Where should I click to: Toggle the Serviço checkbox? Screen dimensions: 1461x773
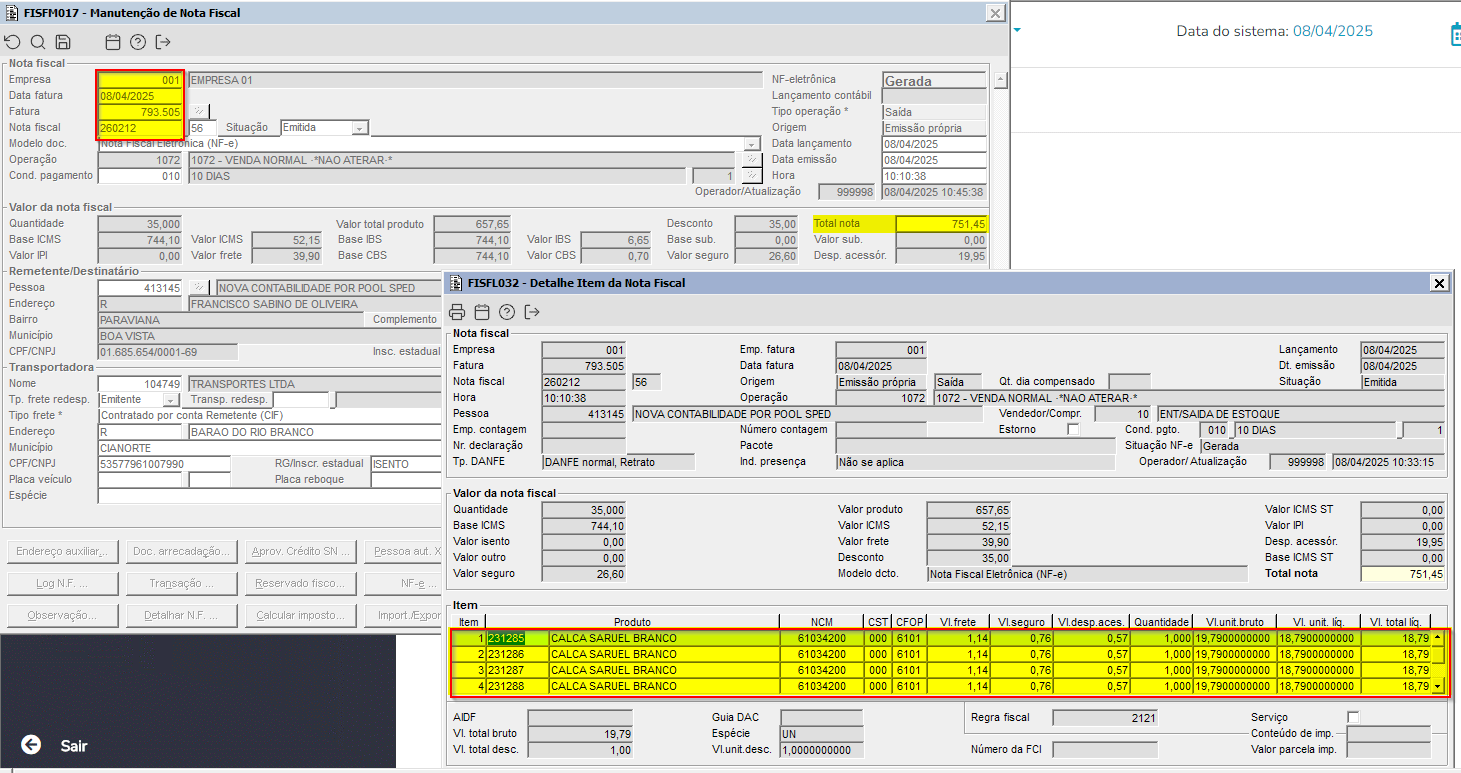click(x=1353, y=717)
